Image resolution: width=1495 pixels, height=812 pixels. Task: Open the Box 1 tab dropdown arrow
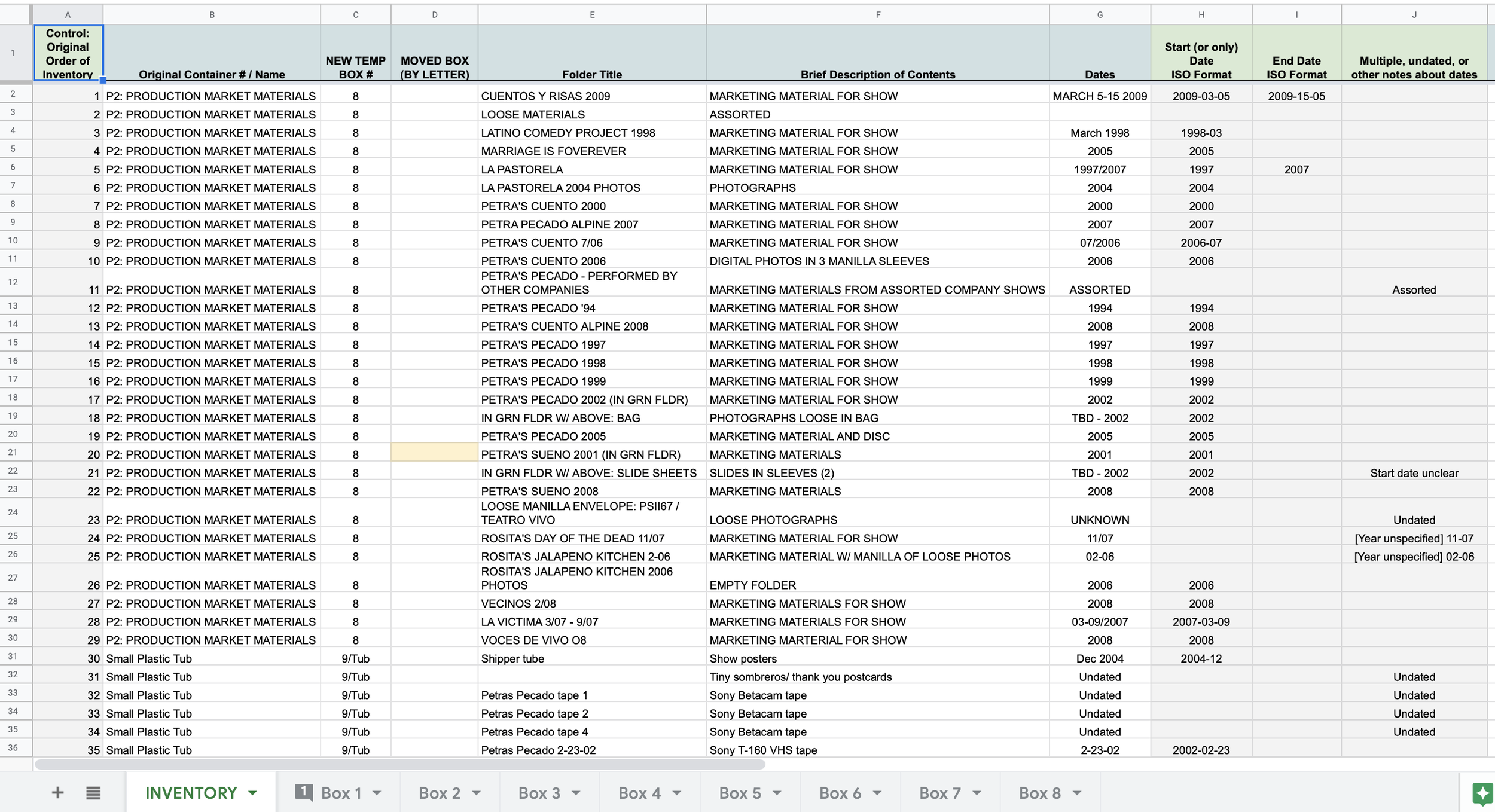click(x=377, y=793)
